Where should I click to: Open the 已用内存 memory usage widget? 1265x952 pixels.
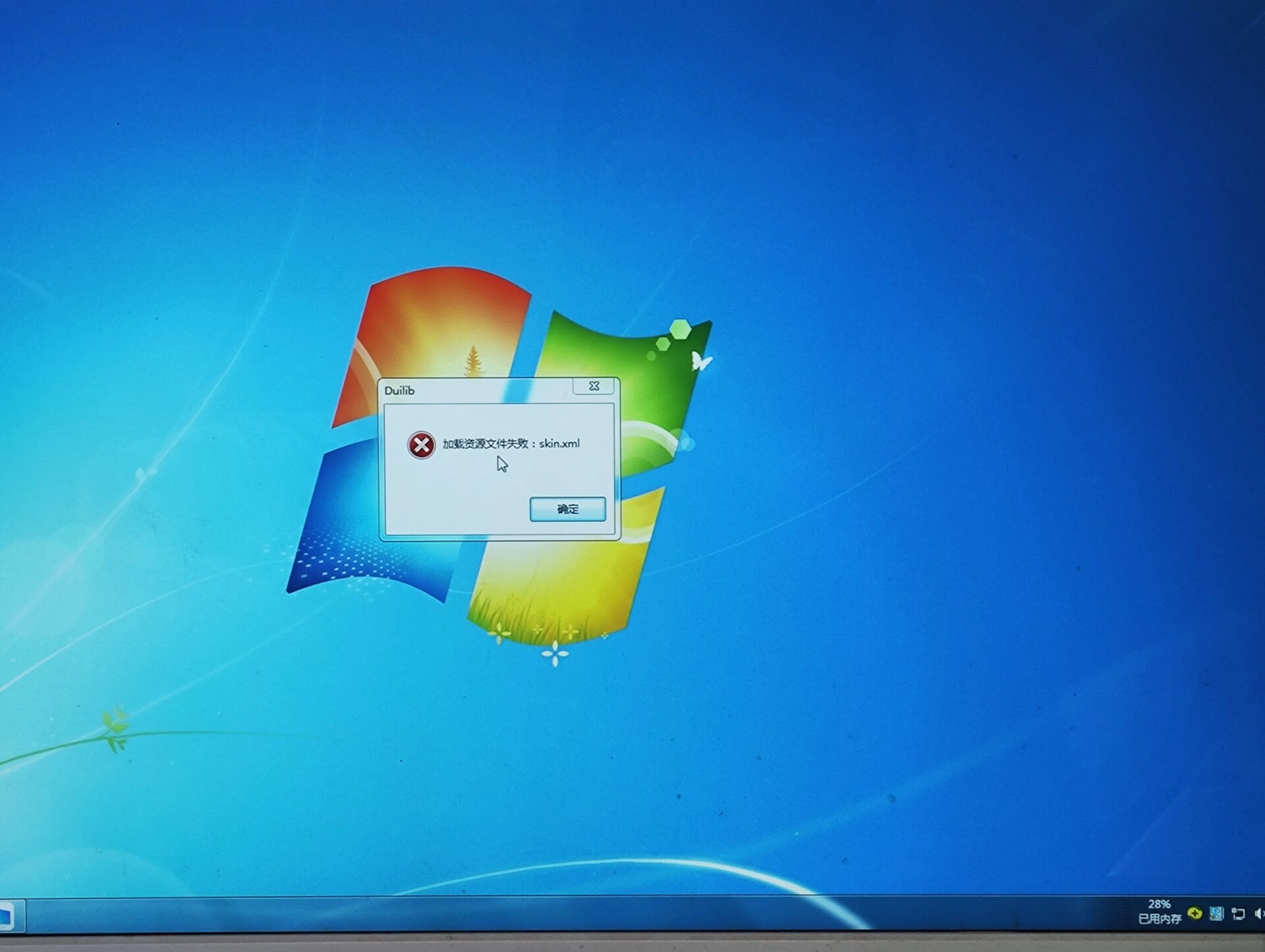(1159, 919)
